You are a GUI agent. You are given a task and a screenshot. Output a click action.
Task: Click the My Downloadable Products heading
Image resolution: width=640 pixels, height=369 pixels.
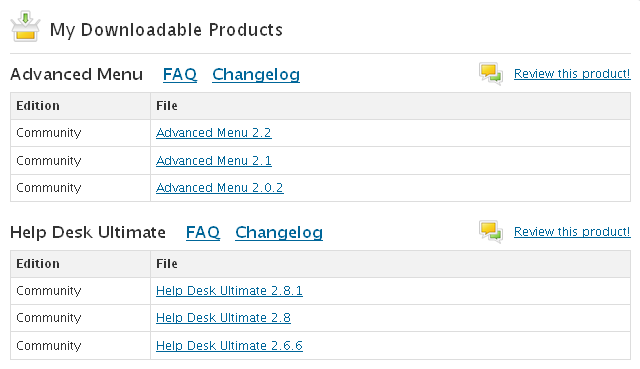[x=166, y=30]
